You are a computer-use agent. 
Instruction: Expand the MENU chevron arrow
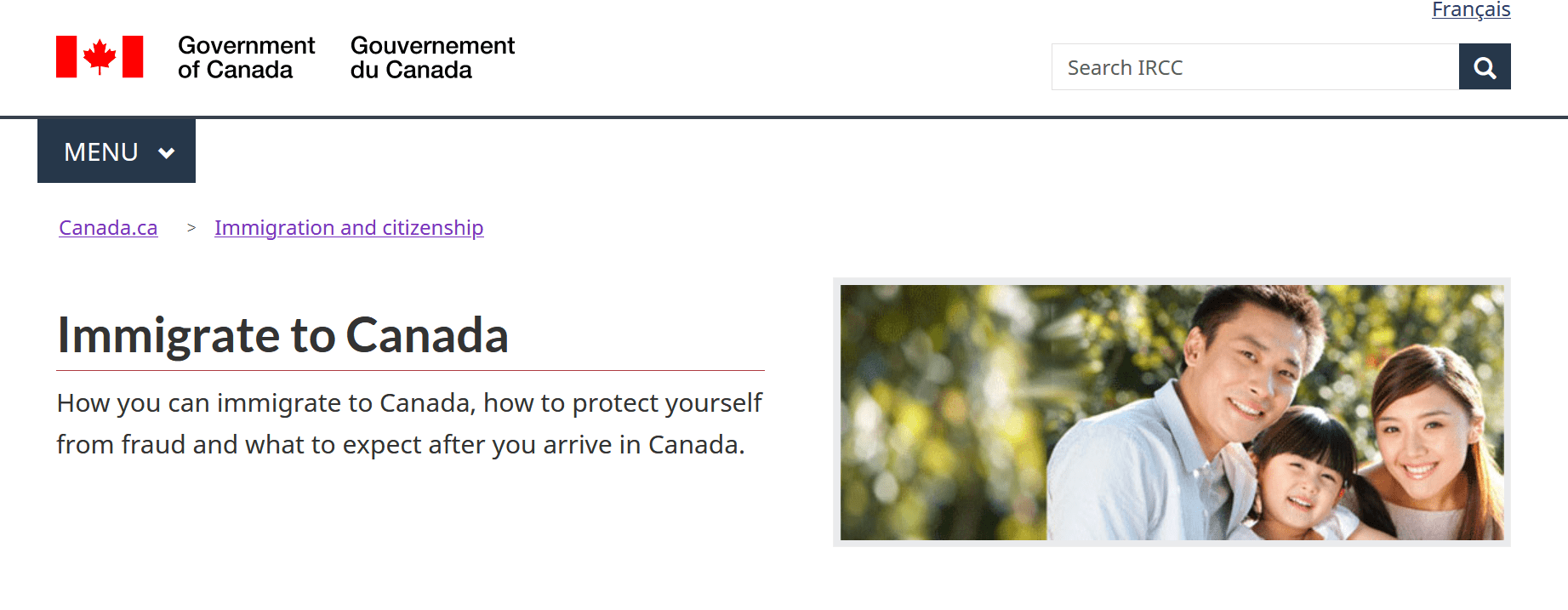click(x=167, y=153)
